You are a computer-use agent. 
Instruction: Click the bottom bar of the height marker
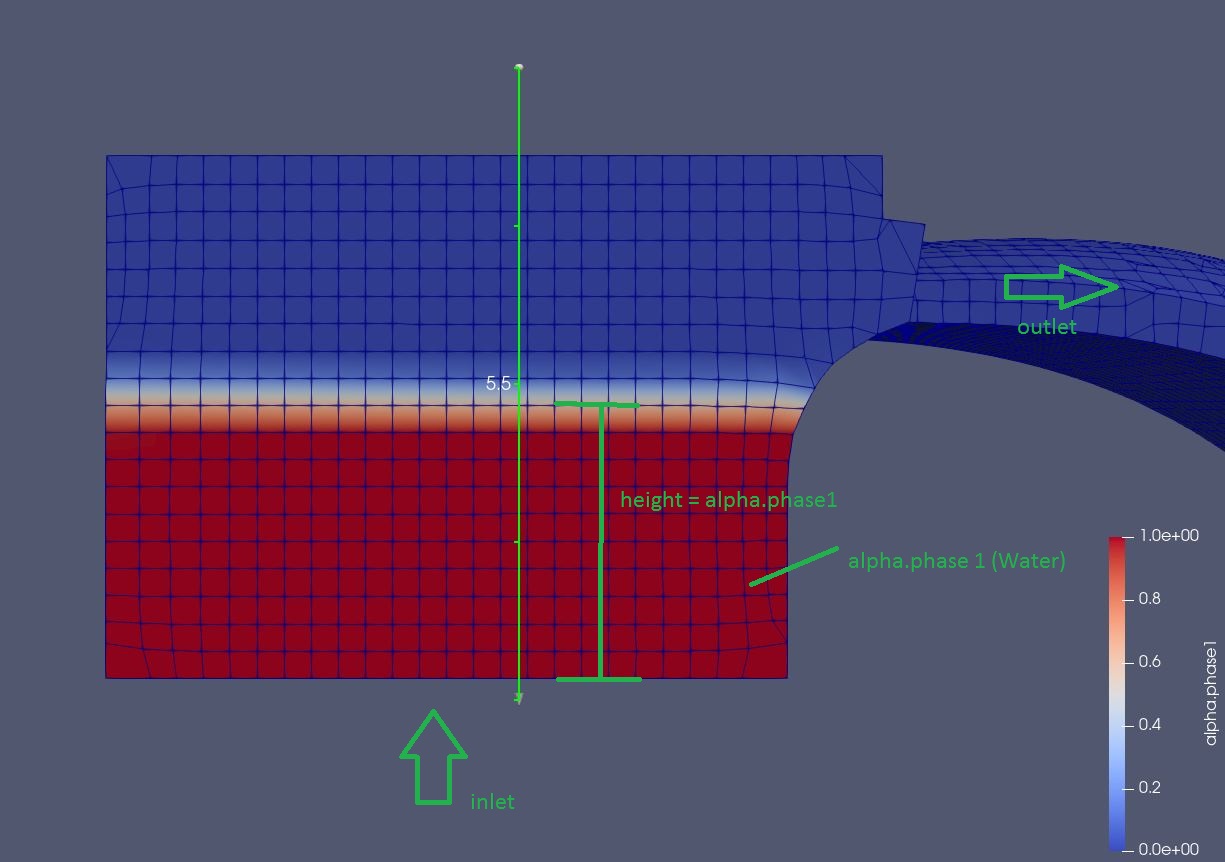click(x=598, y=679)
